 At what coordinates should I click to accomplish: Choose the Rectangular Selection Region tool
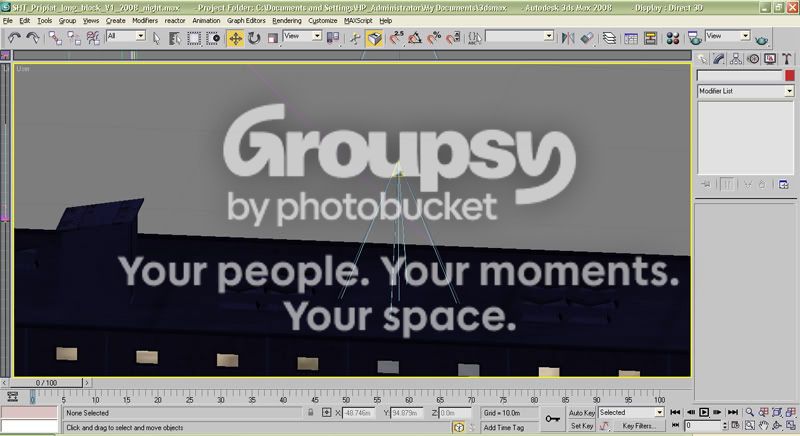194,38
